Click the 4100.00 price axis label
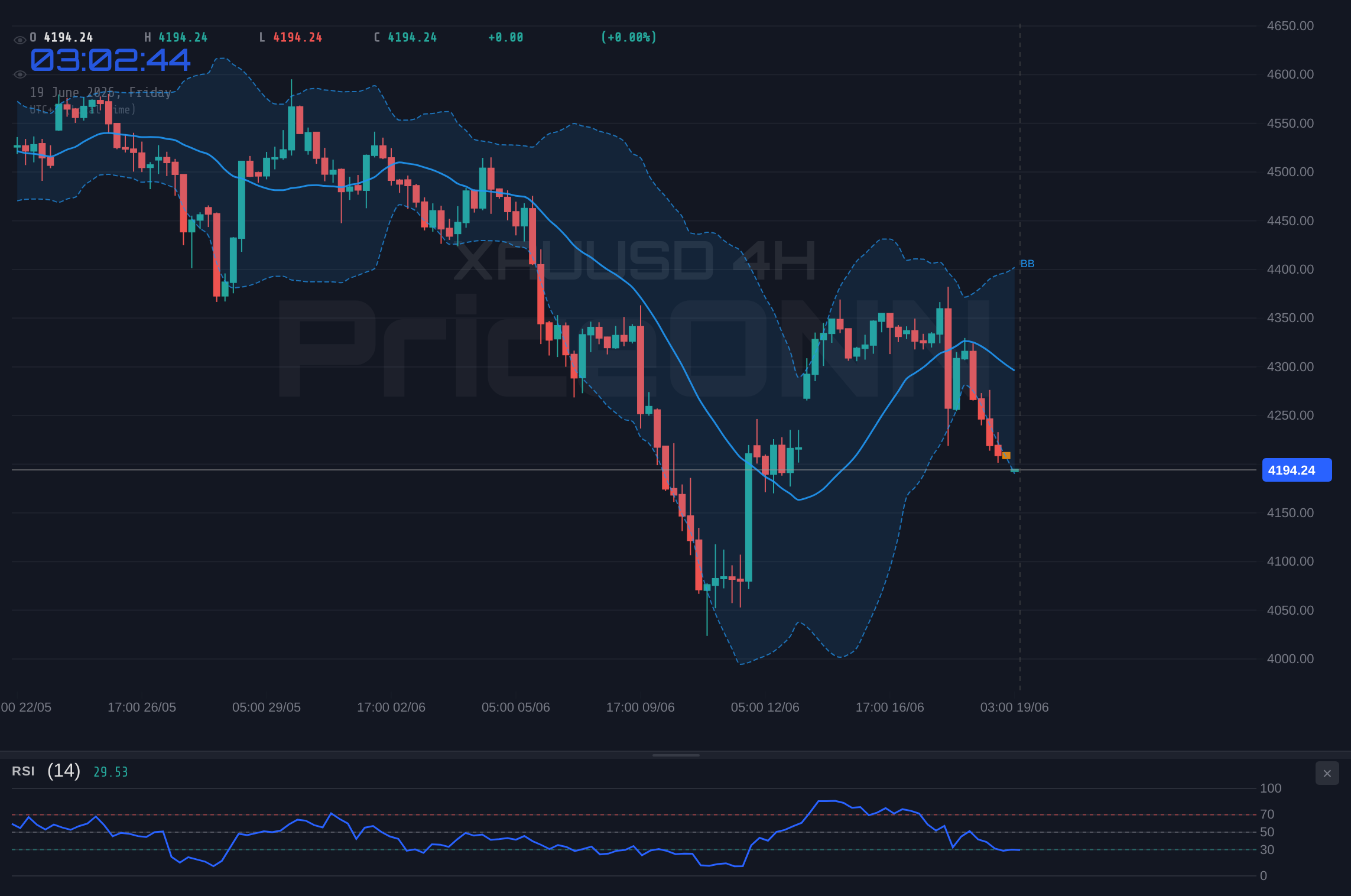Image resolution: width=1351 pixels, height=896 pixels. click(1290, 561)
